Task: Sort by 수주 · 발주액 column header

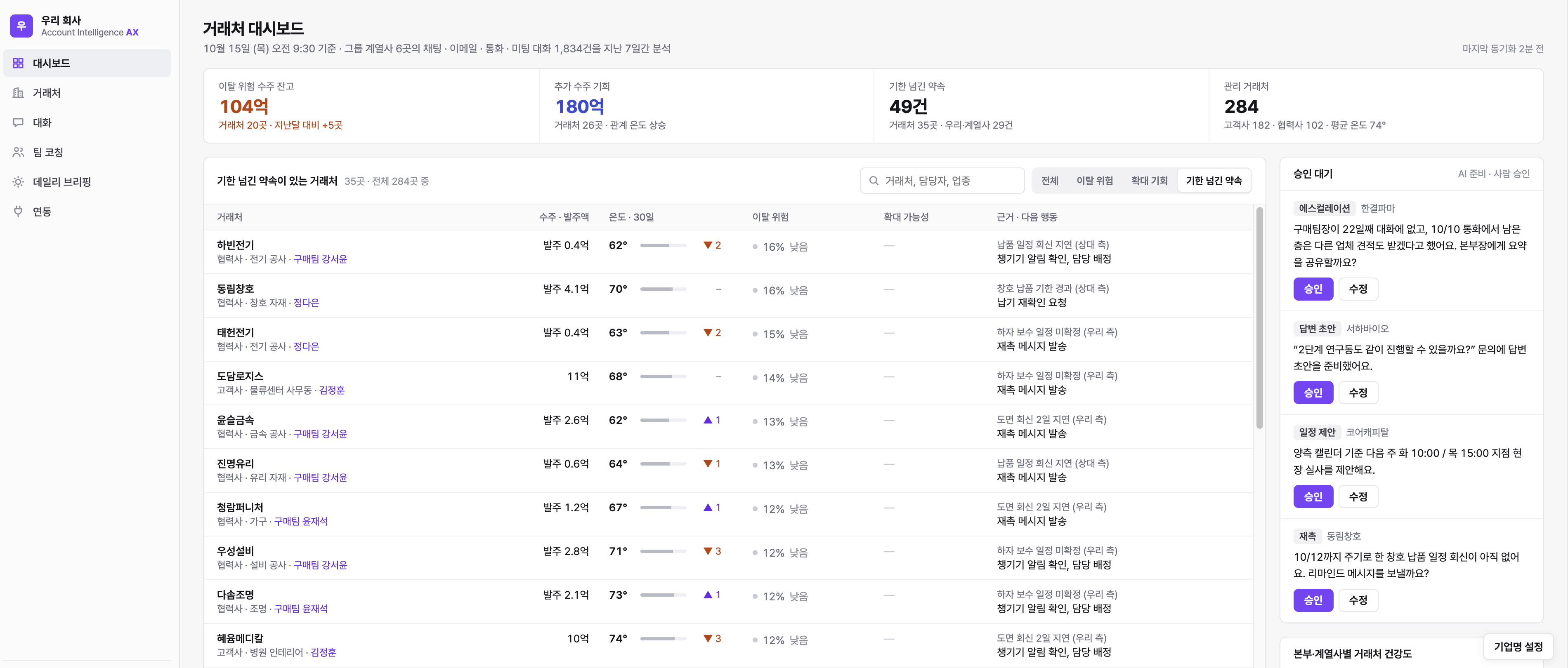Action: [x=564, y=217]
